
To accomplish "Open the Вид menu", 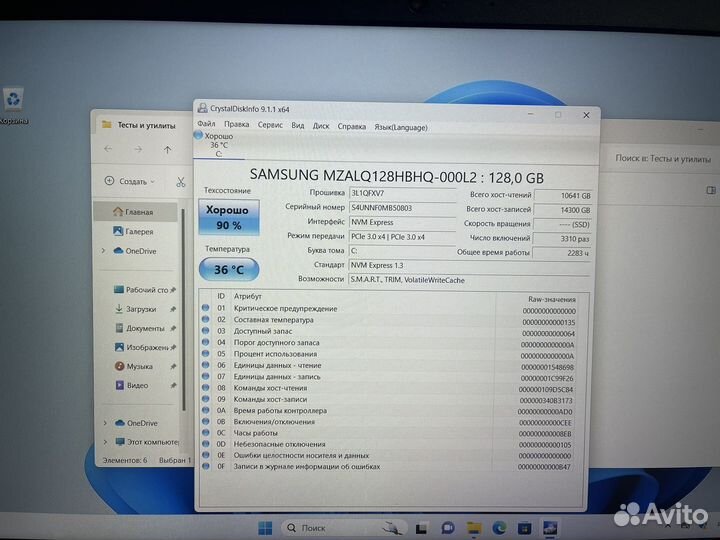I will click(x=298, y=125).
